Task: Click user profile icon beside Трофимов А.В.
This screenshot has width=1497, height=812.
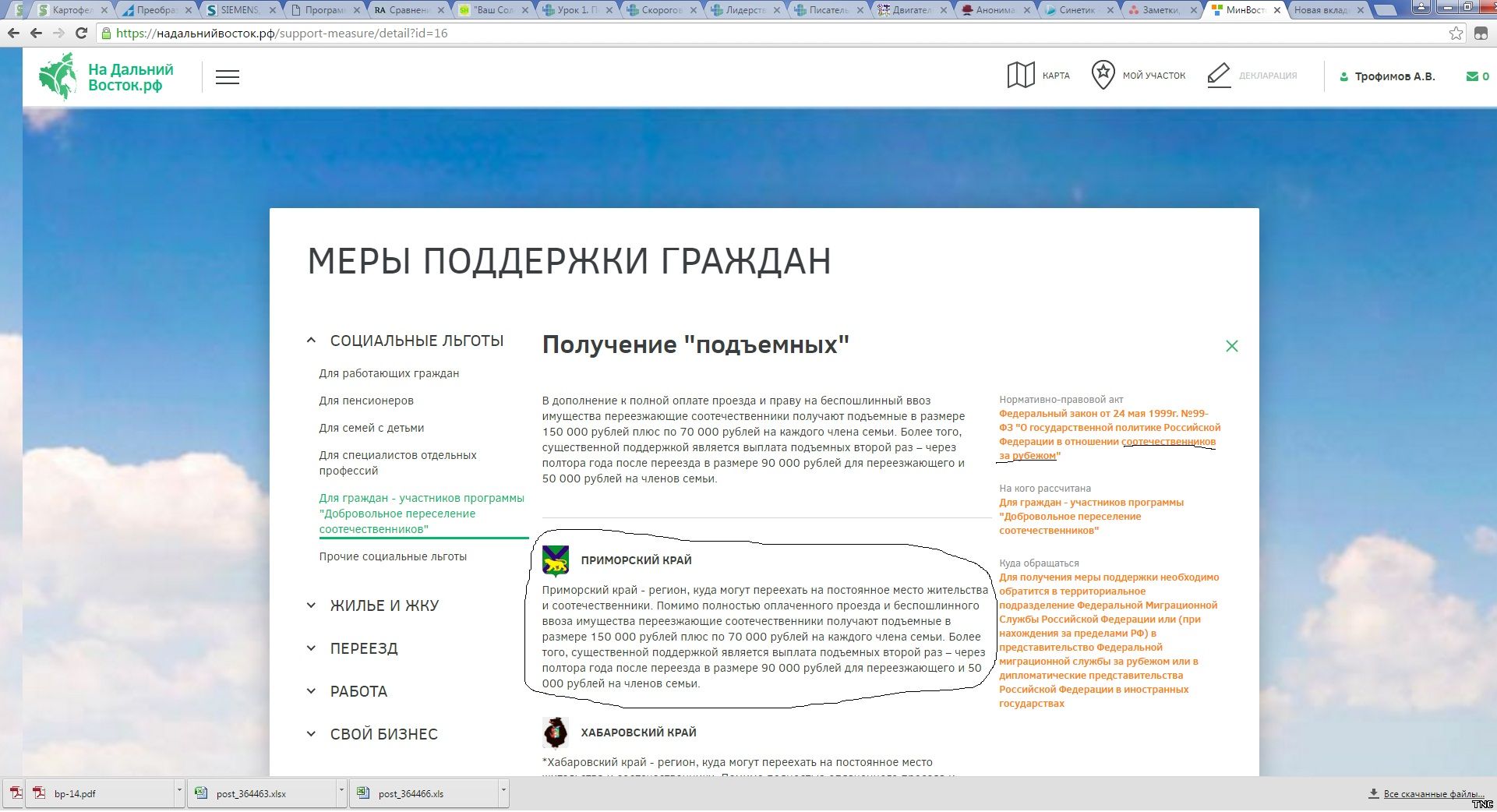Action: pyautogui.click(x=1343, y=77)
